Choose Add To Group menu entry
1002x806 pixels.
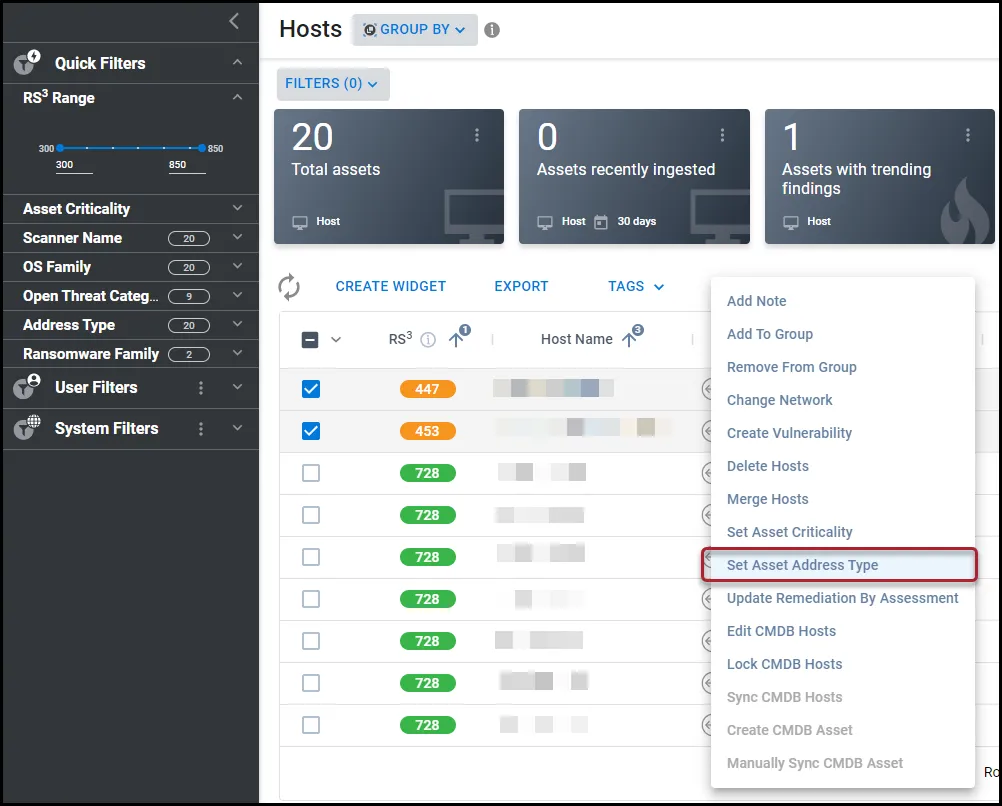843,334
